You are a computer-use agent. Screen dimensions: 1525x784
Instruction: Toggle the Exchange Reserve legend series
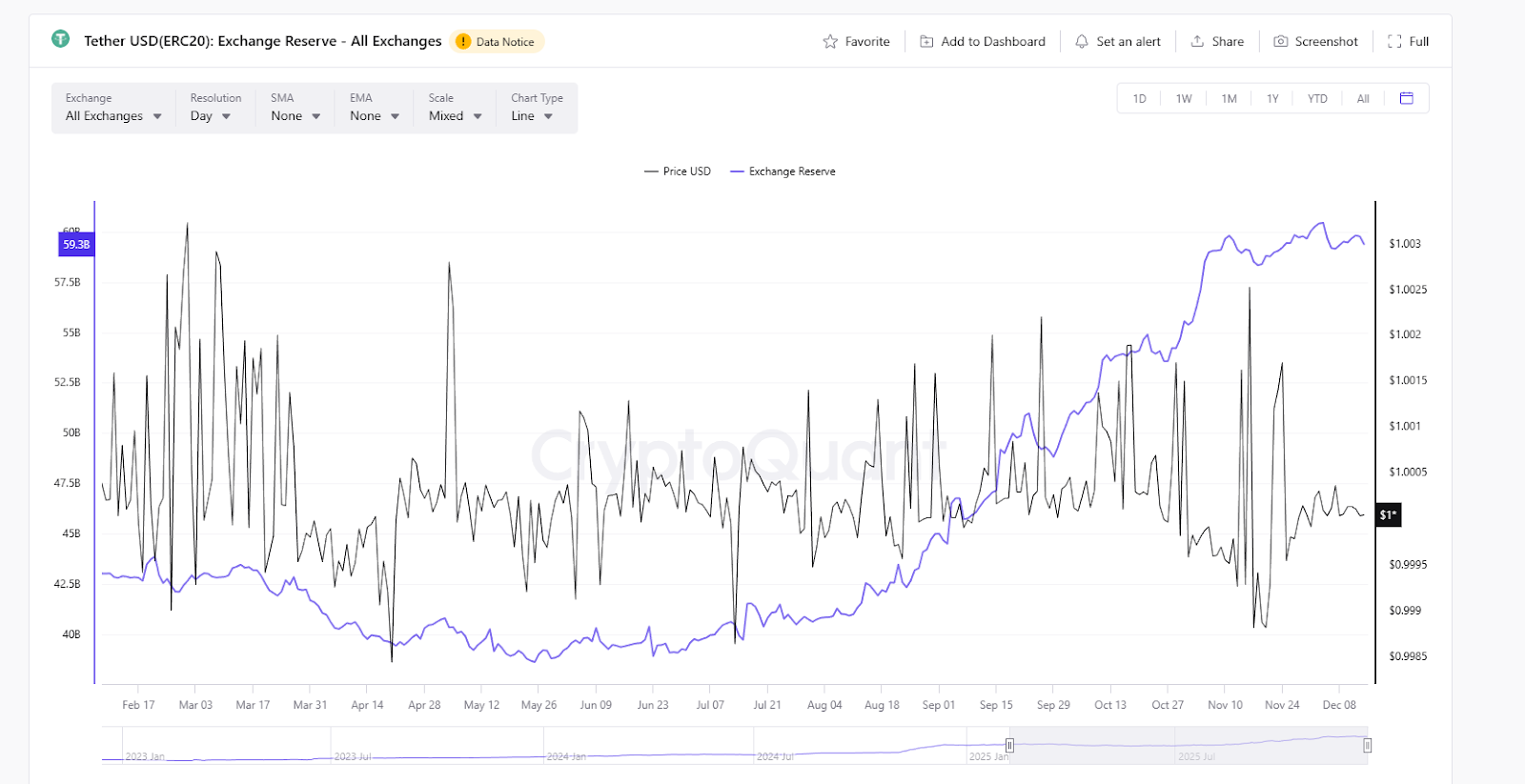click(x=783, y=171)
